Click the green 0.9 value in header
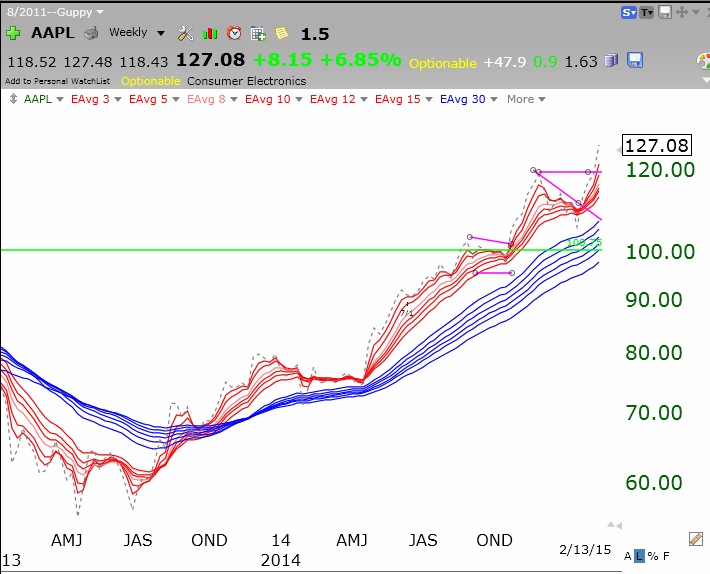The height and width of the screenshot is (574, 710). [x=545, y=62]
